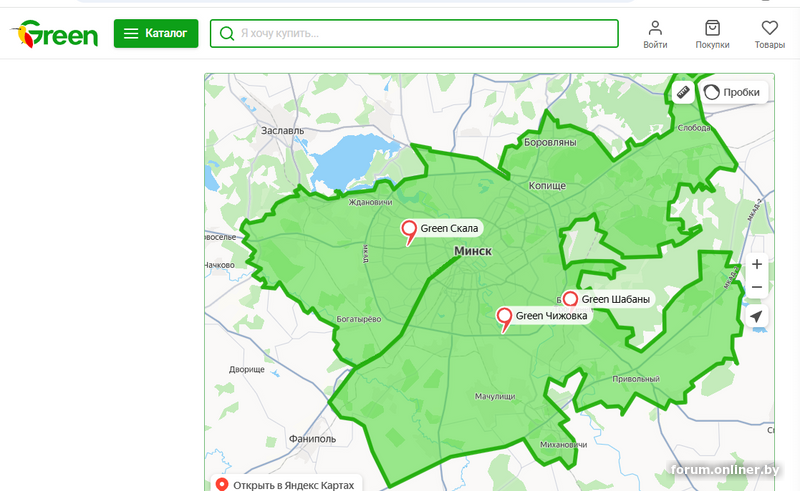Activate the map ruler measuring tool
Image resolution: width=800 pixels, height=491 pixels.
(x=683, y=92)
